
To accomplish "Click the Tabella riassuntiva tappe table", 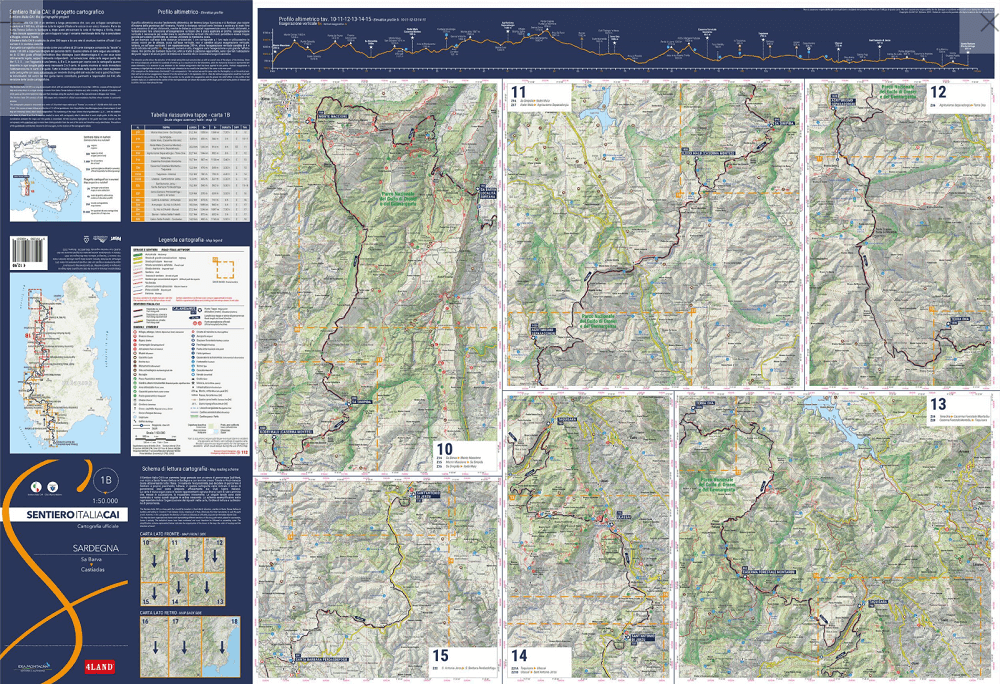I will tap(190, 170).
